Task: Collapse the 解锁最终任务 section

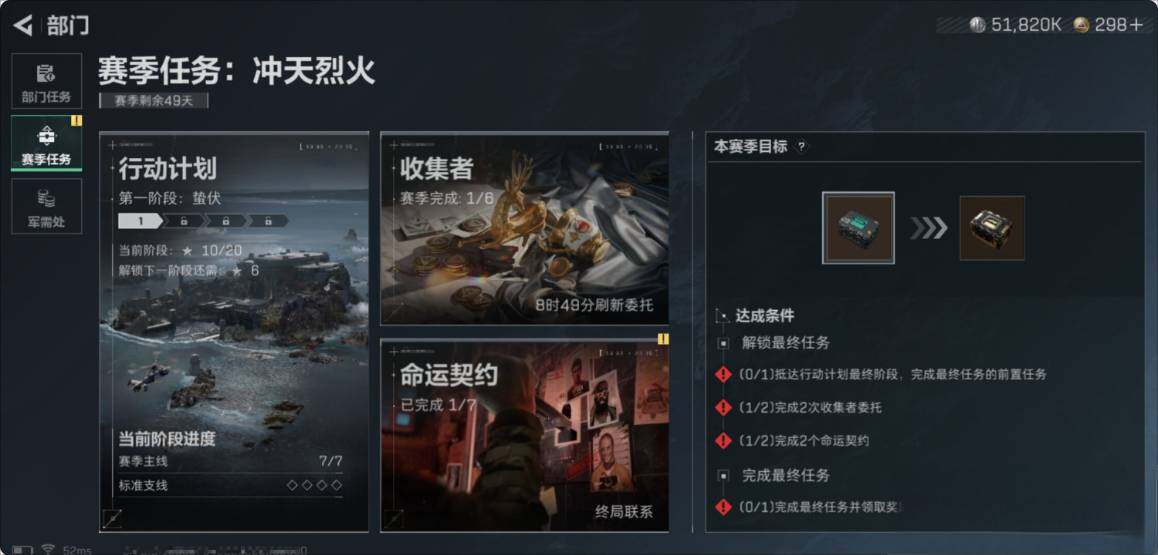Action: point(724,343)
